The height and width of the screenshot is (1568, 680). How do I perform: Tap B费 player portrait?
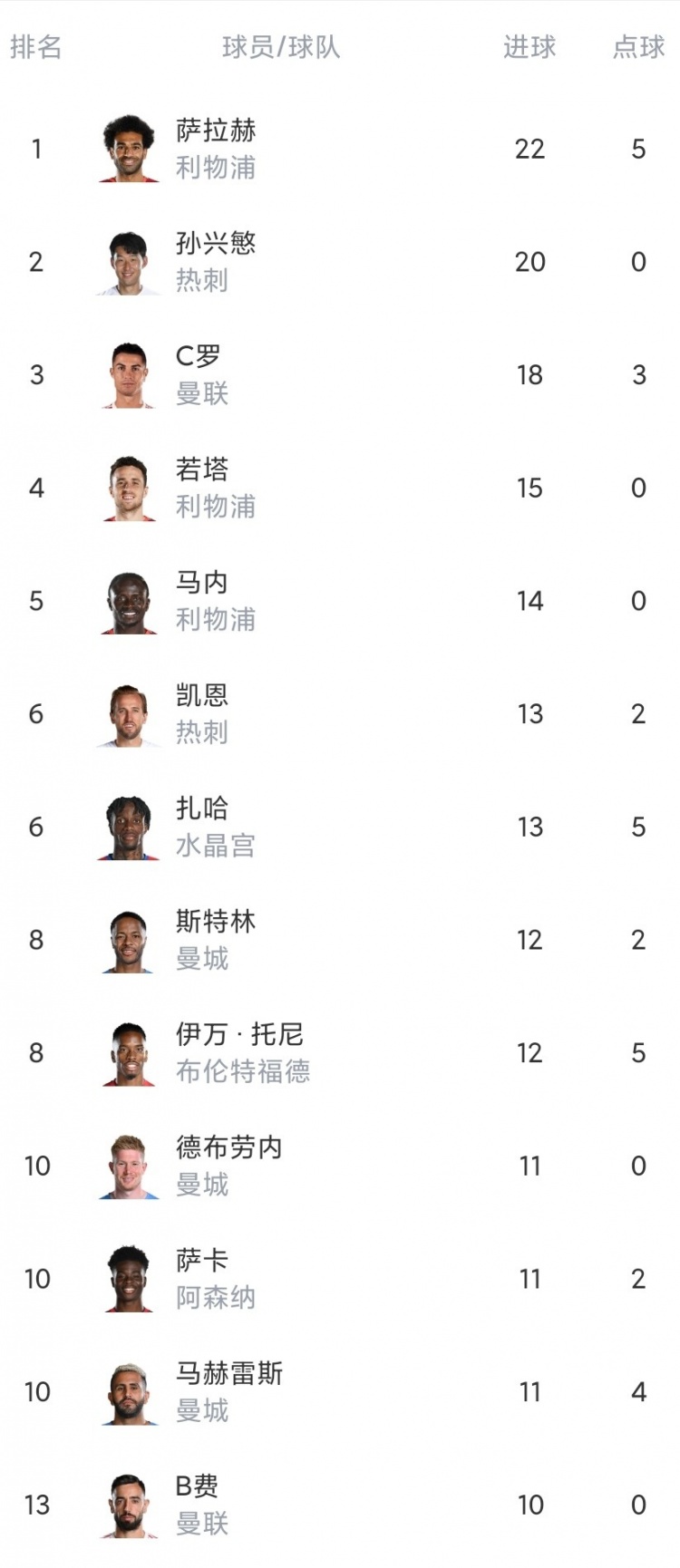[129, 1505]
